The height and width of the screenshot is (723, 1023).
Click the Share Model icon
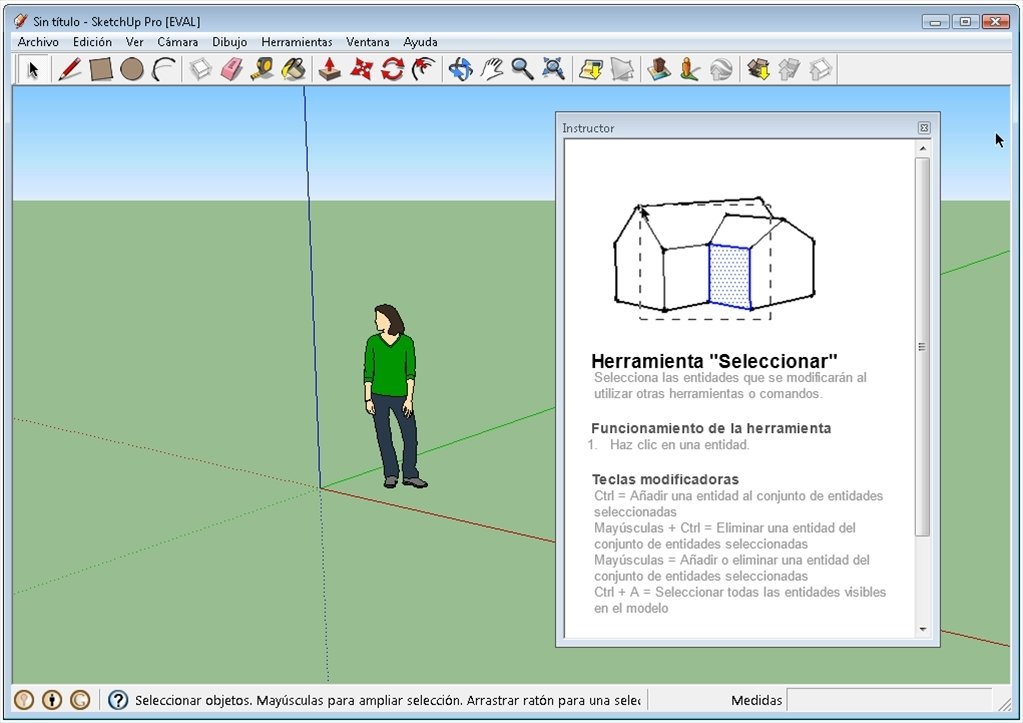(x=789, y=69)
